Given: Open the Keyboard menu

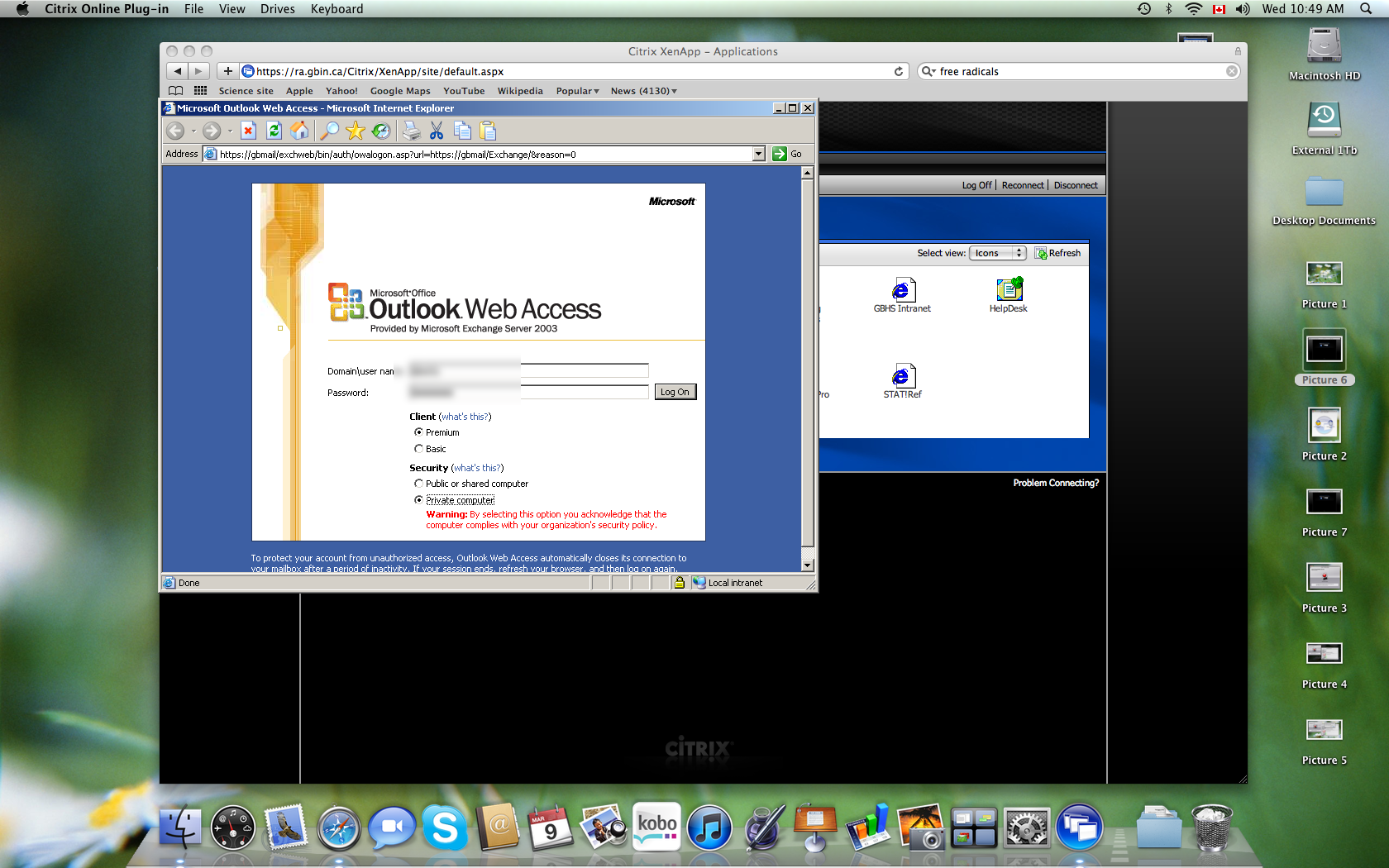Looking at the screenshot, I should (337, 9).
